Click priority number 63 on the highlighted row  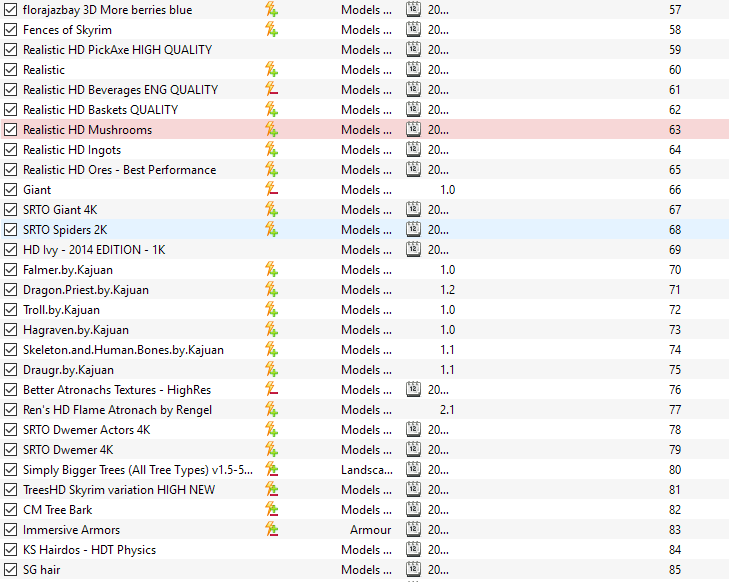tap(675, 130)
